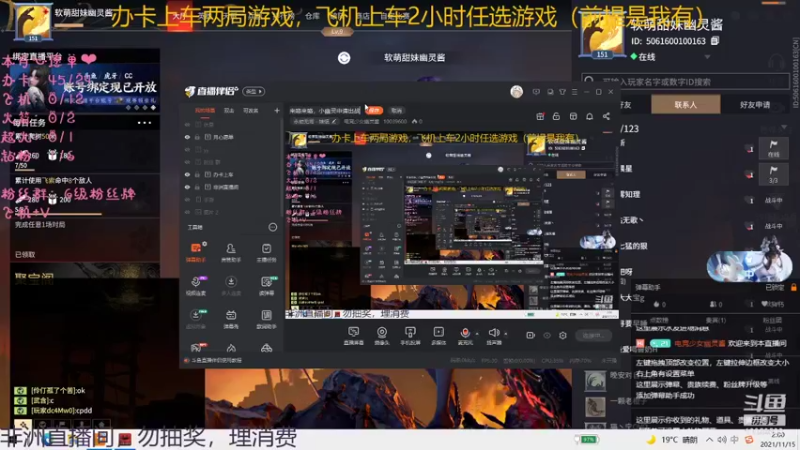Open the hamburger menu in companion title bar
The image size is (800, 450).
(x=574, y=92)
